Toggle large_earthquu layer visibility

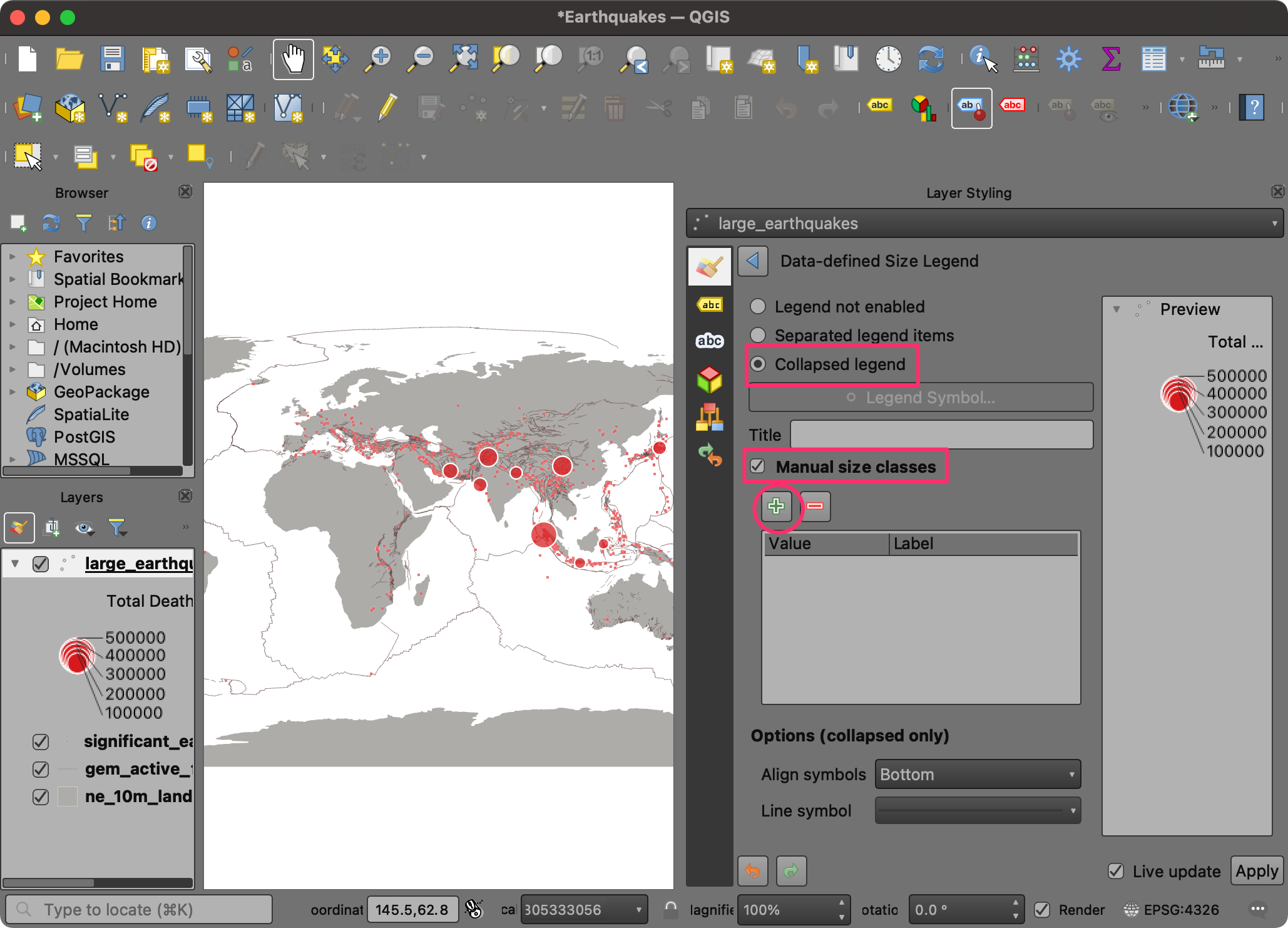coord(40,562)
